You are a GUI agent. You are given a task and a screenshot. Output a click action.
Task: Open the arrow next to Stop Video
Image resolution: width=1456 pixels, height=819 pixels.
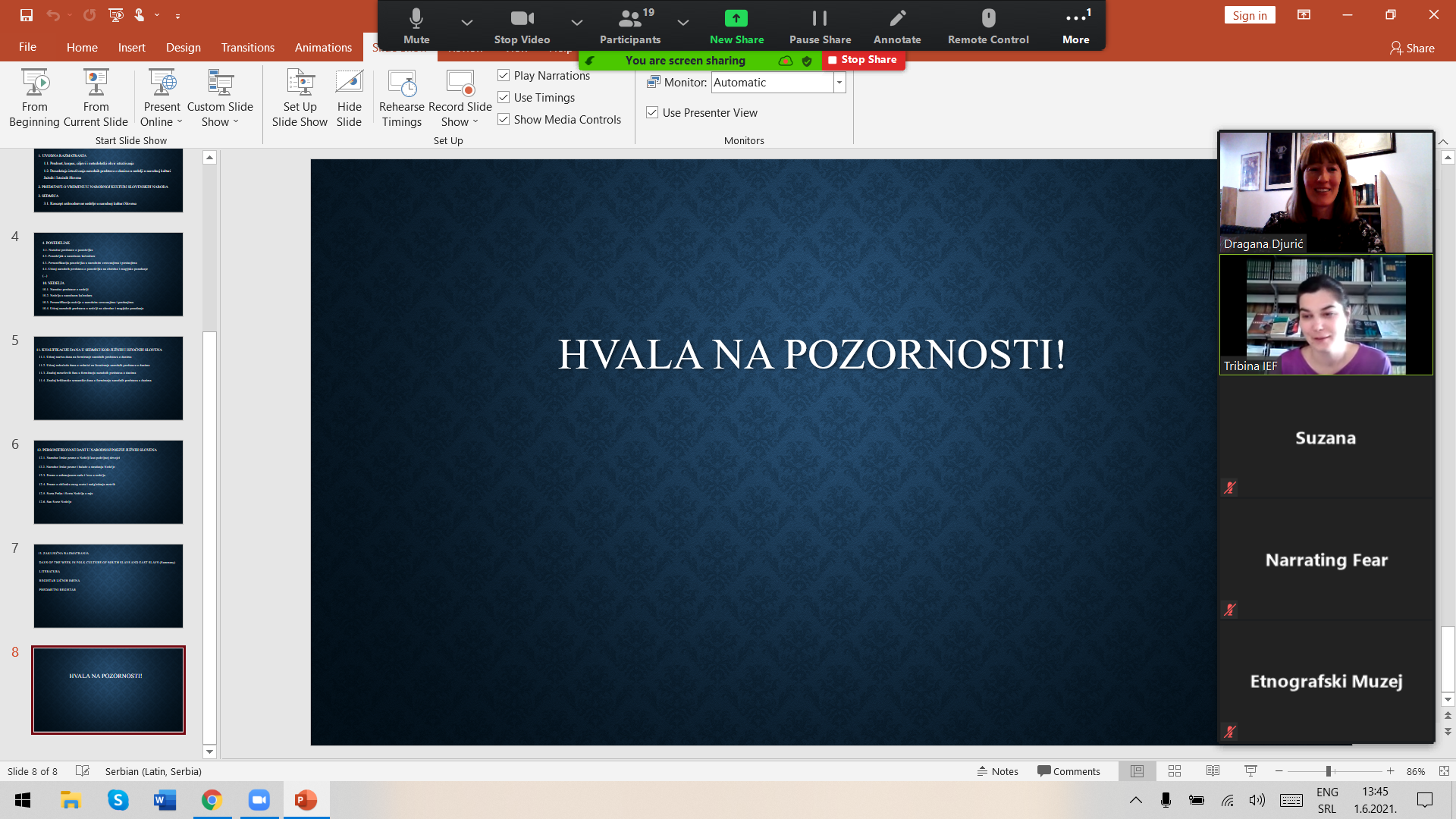click(x=577, y=22)
